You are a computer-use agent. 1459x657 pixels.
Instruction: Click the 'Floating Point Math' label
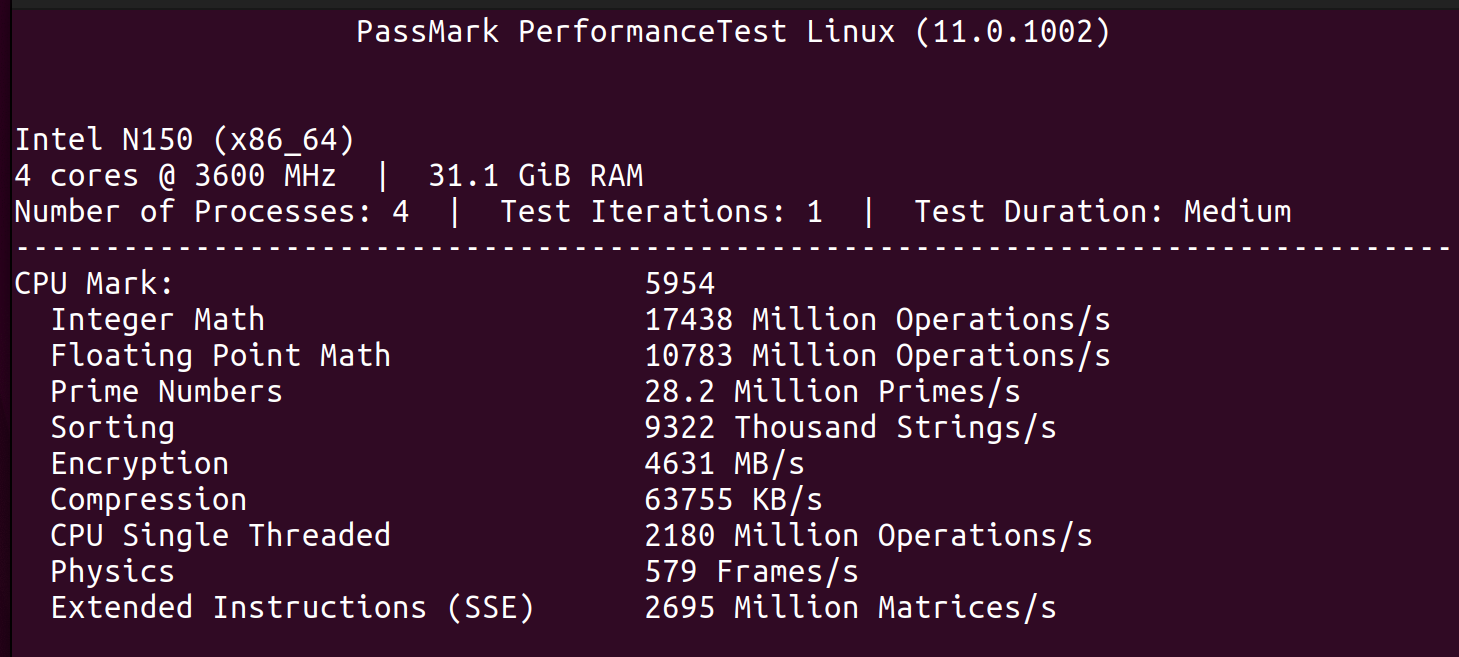[221, 356]
